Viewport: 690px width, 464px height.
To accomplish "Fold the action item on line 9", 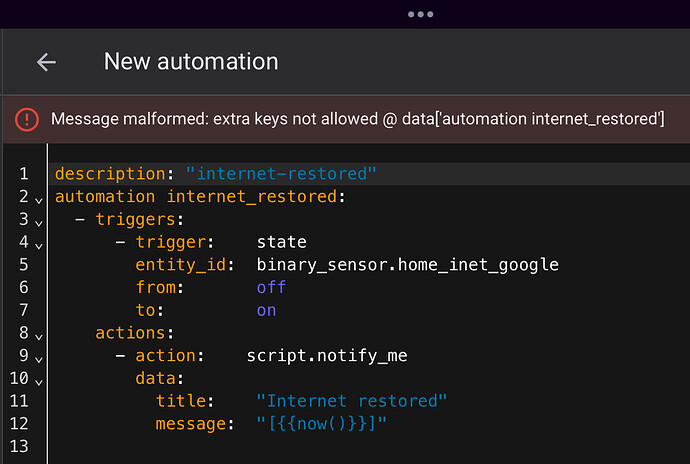I will tap(38, 358).
